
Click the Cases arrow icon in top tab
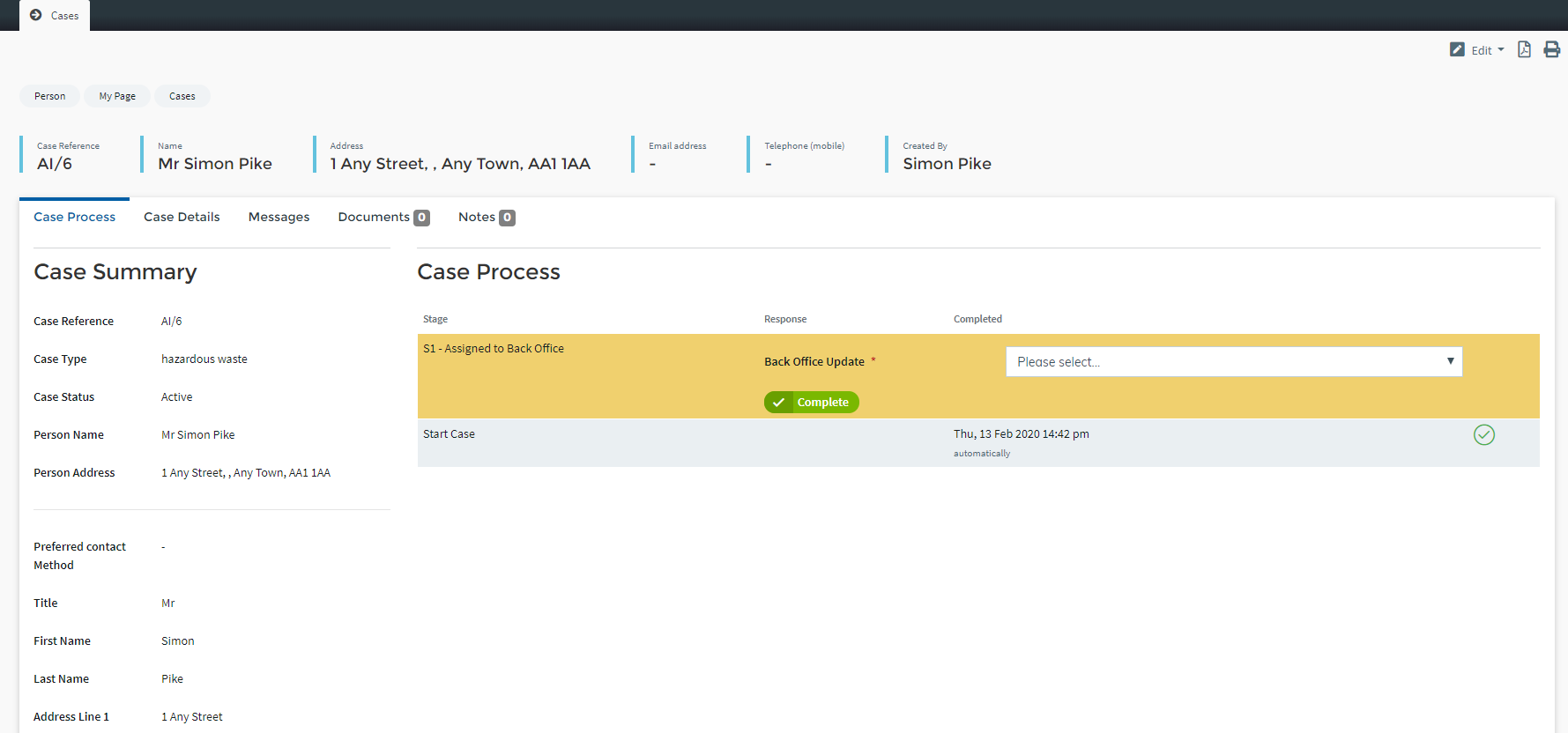point(36,15)
